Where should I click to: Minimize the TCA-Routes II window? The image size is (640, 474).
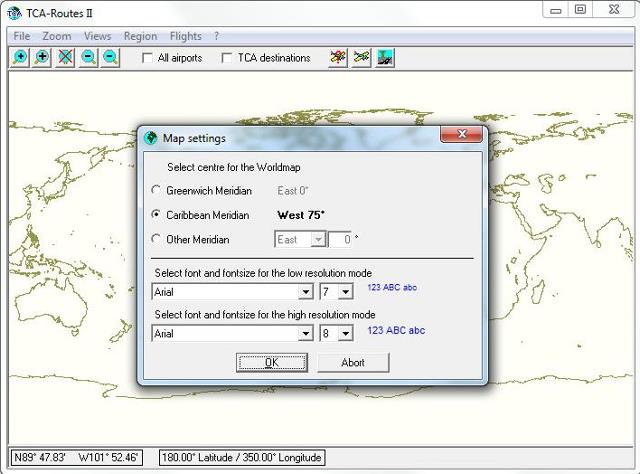[555, 10]
